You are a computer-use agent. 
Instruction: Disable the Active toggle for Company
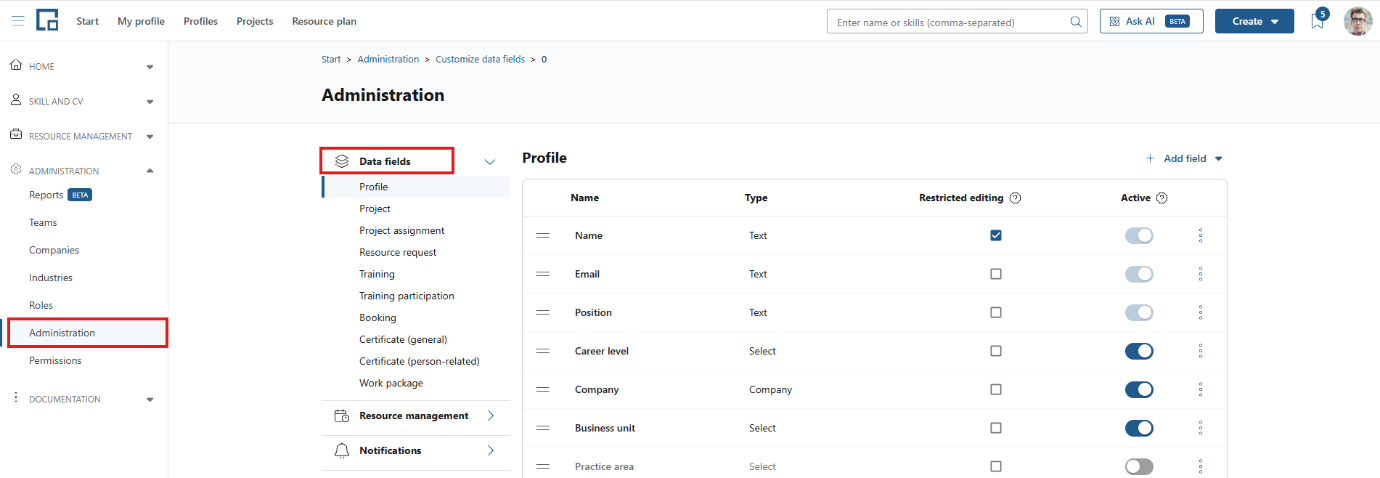click(x=1139, y=390)
